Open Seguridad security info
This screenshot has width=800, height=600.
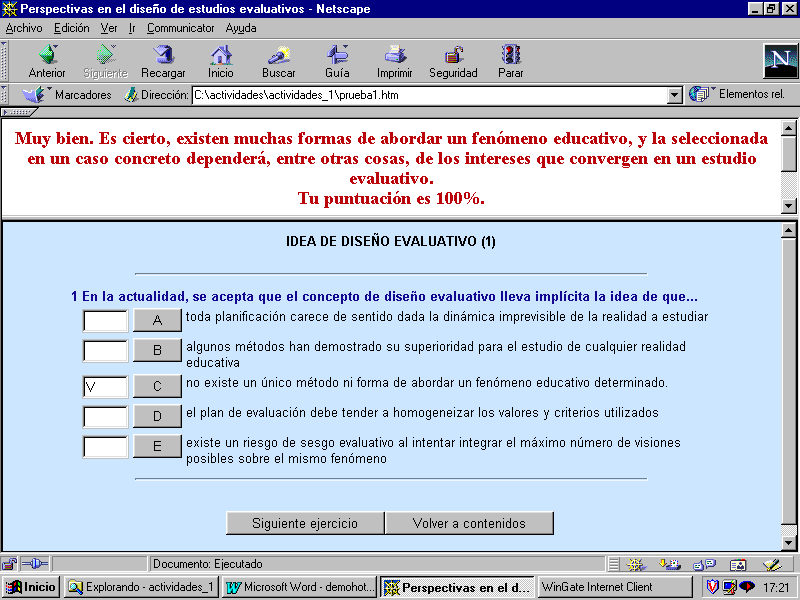tap(453, 61)
